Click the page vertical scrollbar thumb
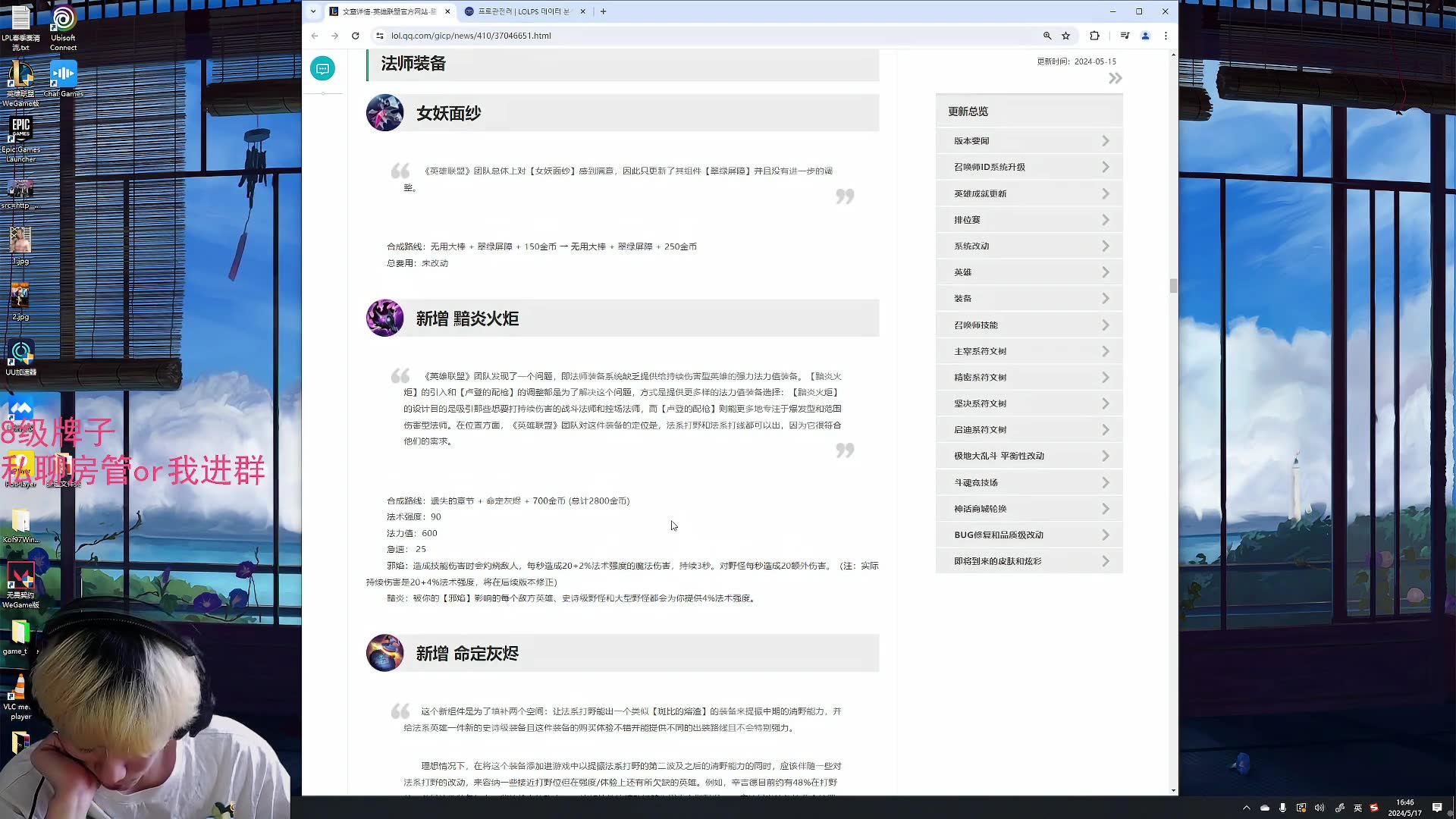Screen dimensions: 1456x819 point(1173,286)
